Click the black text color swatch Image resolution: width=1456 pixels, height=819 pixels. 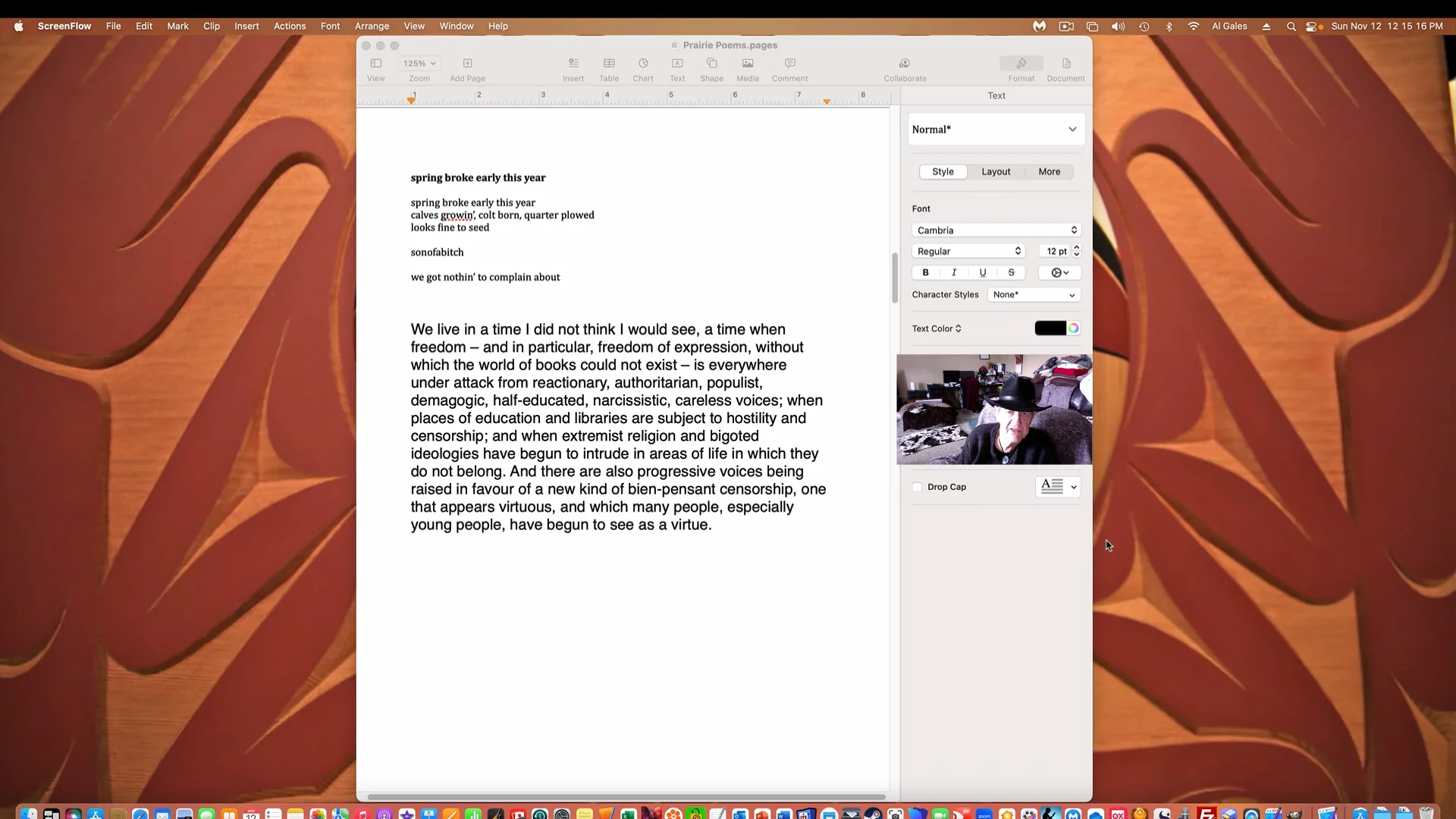1050,328
